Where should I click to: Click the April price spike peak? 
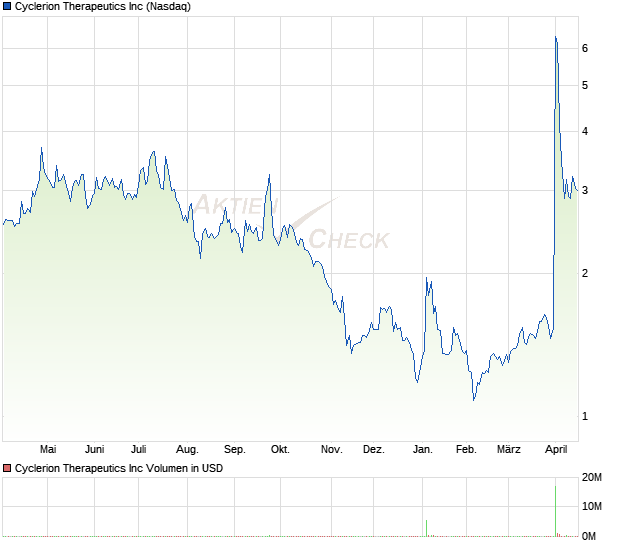(x=556, y=38)
